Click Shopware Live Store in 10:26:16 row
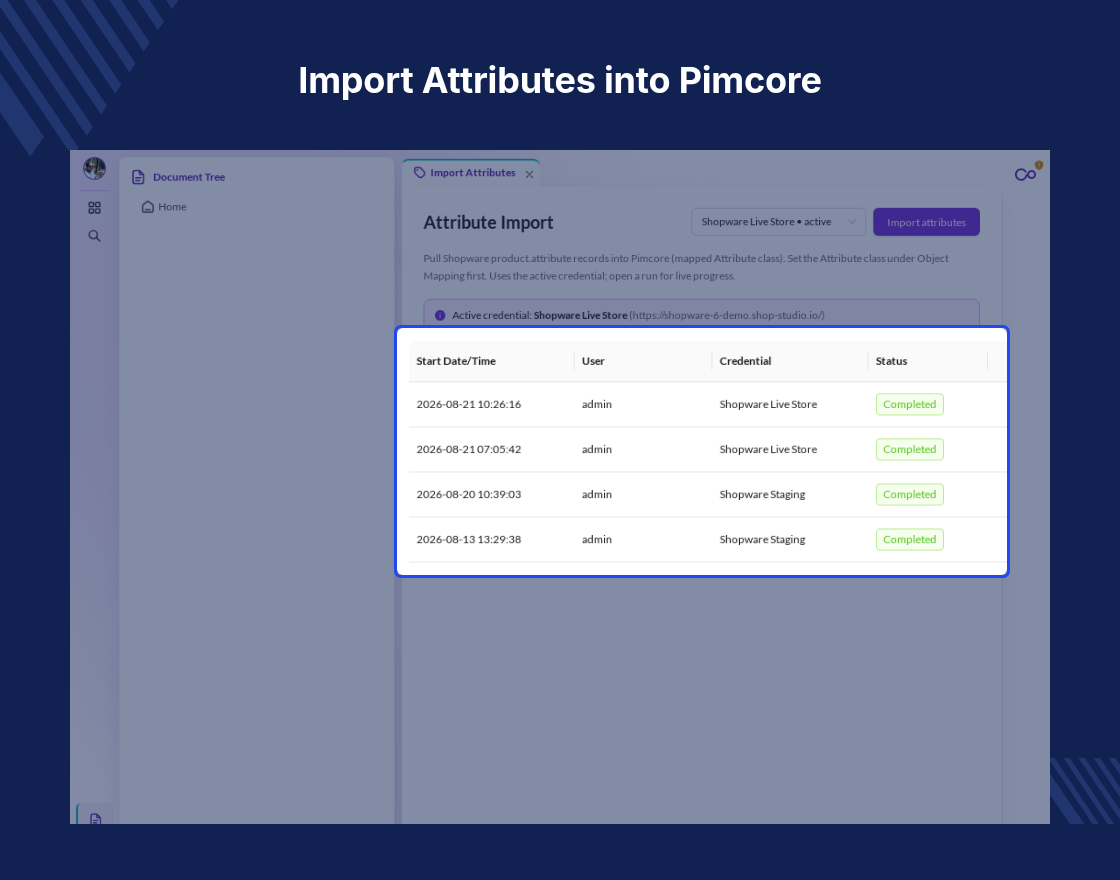1120x880 pixels. (x=768, y=404)
